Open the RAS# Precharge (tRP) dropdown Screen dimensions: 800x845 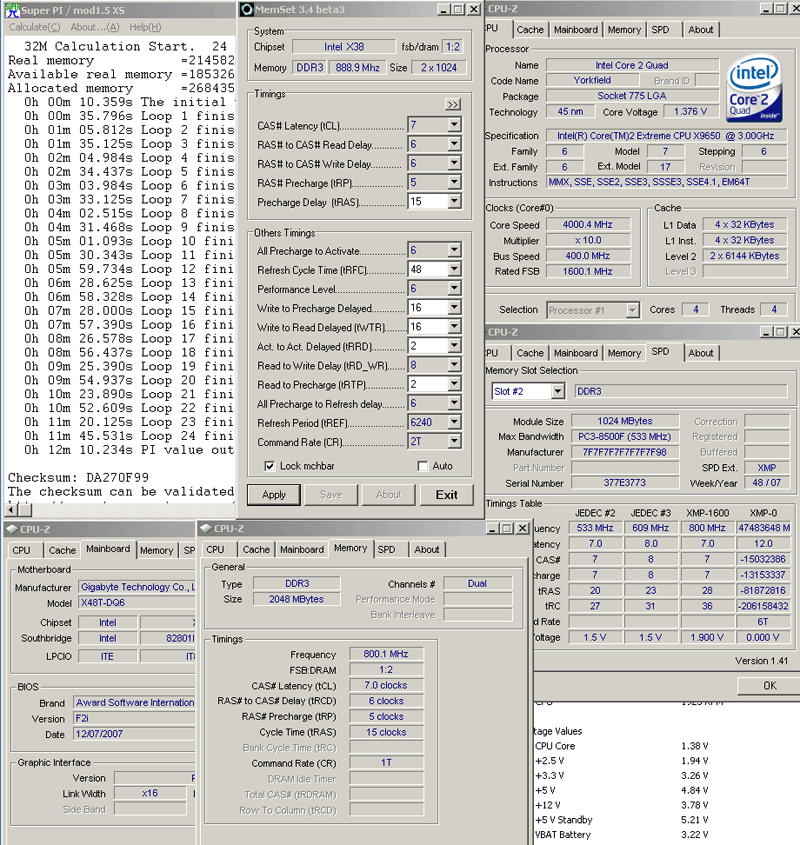coord(454,182)
